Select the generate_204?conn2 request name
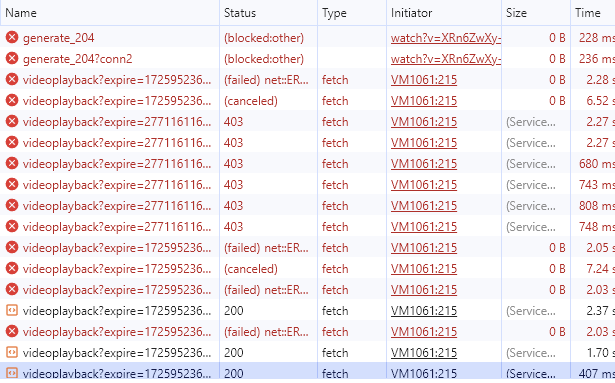 tap(77, 59)
